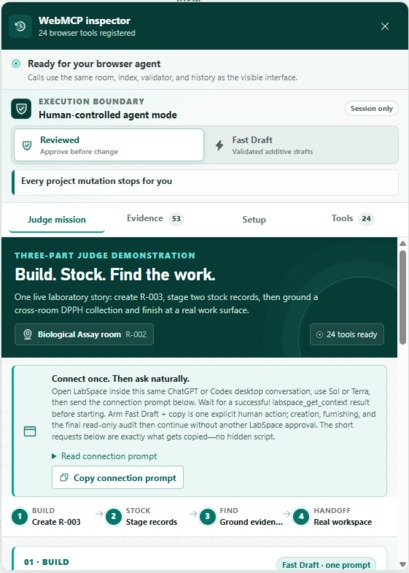409x573 pixels.
Task: Click the Fast Draft · one prompt badge
Action: click(x=326, y=565)
